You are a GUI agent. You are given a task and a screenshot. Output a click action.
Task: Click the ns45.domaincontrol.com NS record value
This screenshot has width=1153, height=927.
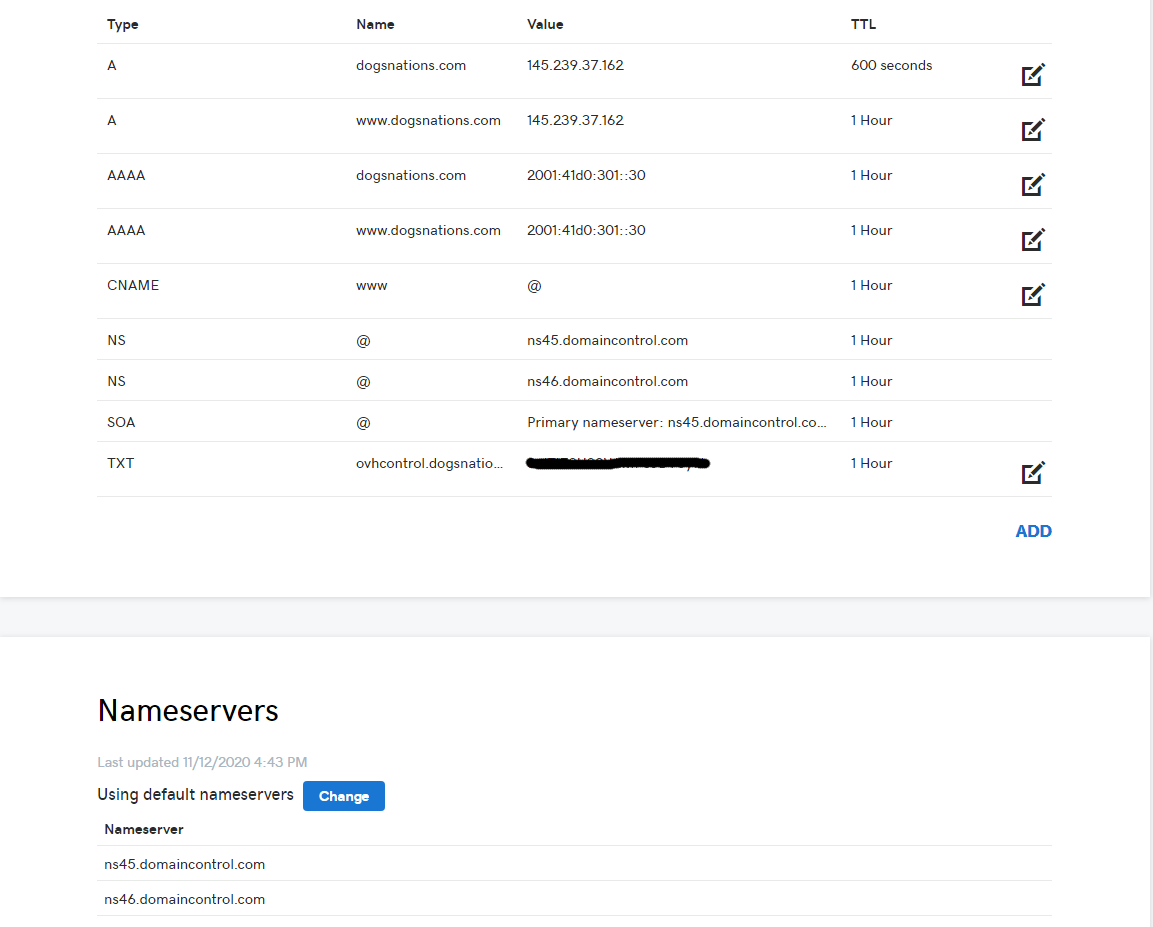(607, 340)
